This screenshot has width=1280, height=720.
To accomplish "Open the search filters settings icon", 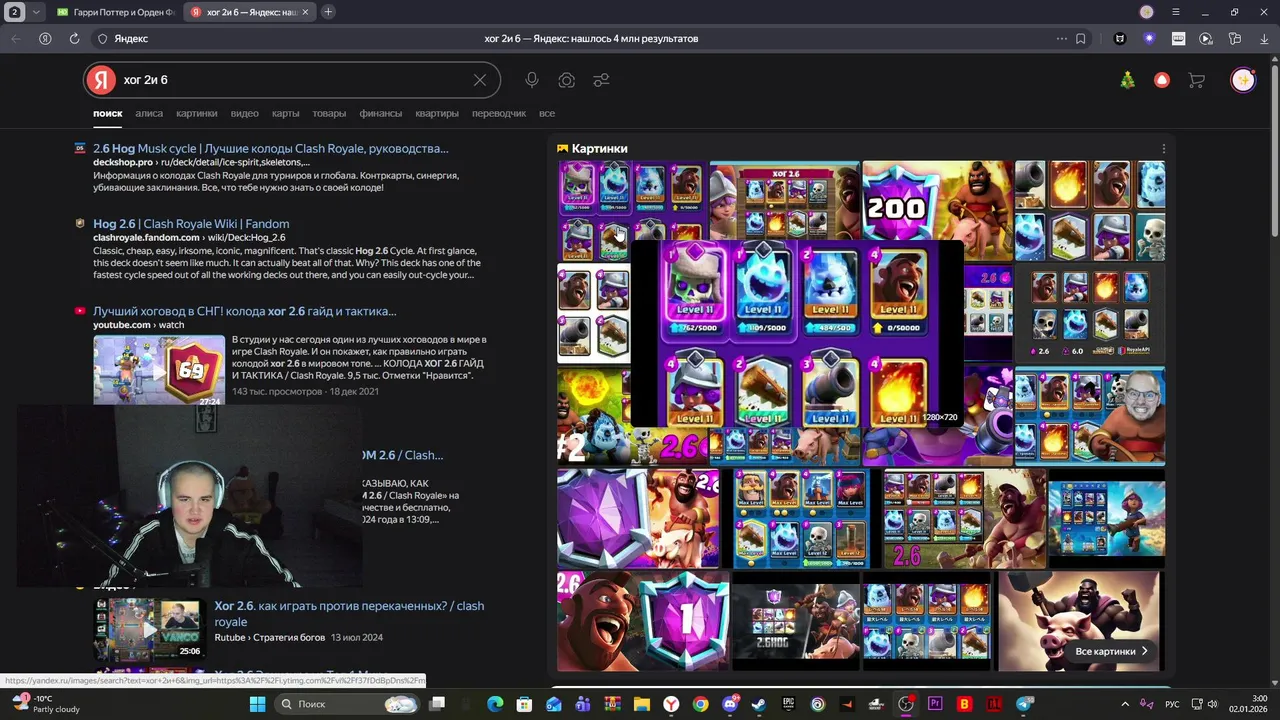I will [x=601, y=80].
